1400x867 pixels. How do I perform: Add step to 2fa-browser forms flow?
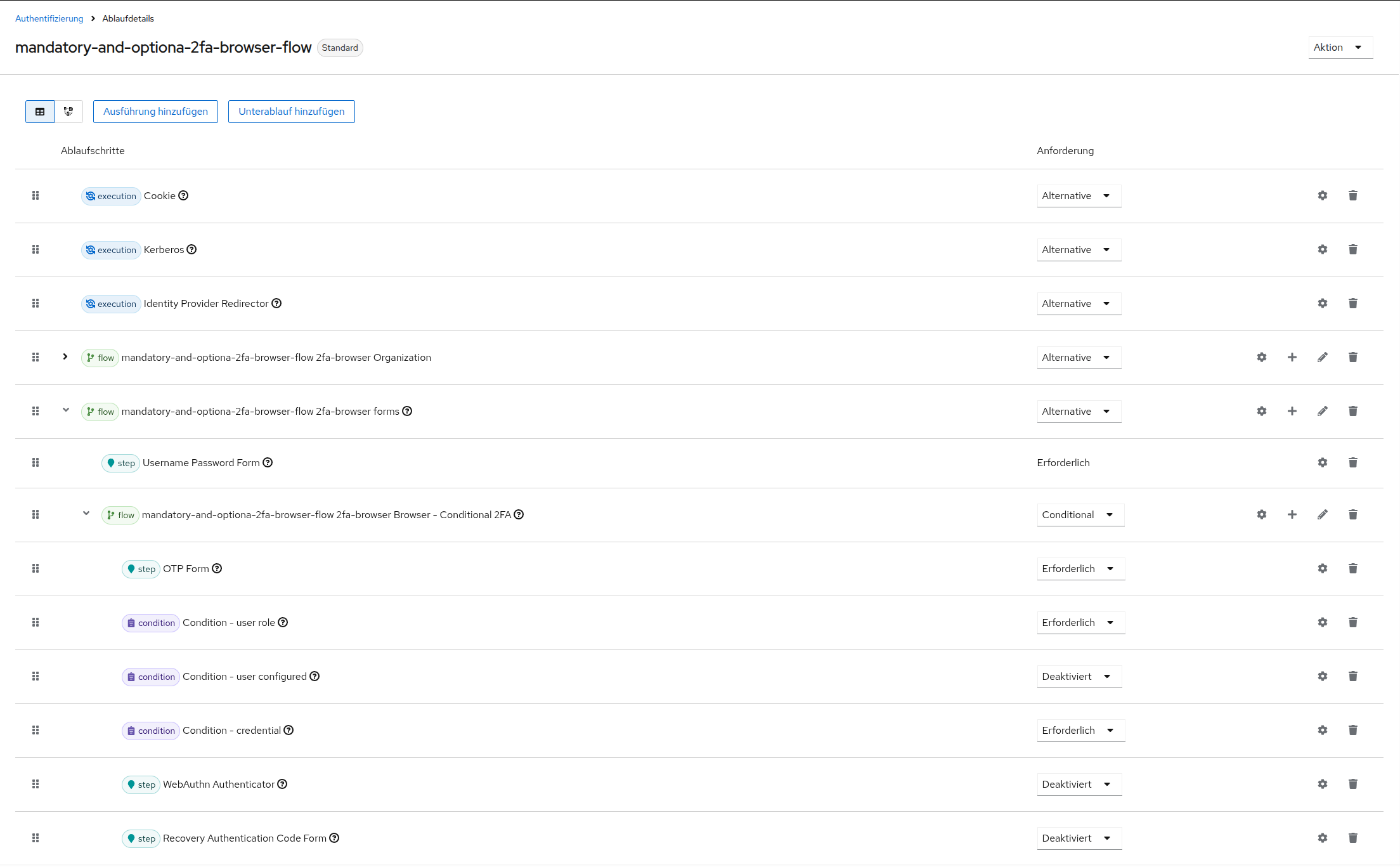click(1292, 411)
